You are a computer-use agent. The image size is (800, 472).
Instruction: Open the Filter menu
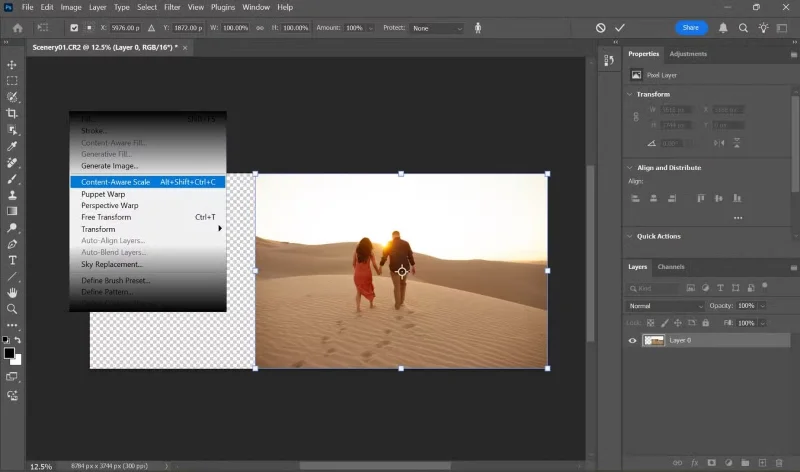point(172,7)
